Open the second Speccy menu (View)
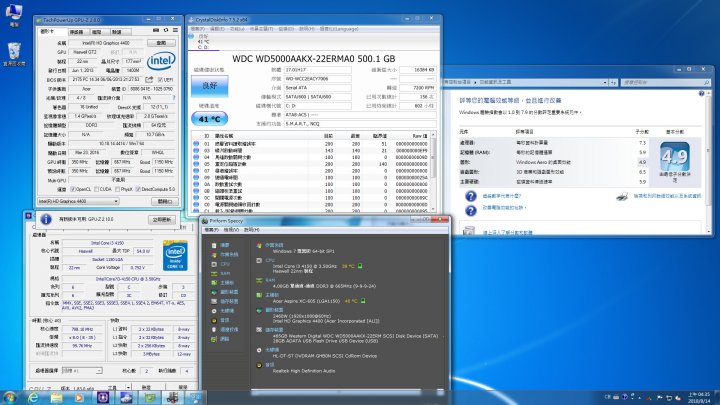 [231, 230]
